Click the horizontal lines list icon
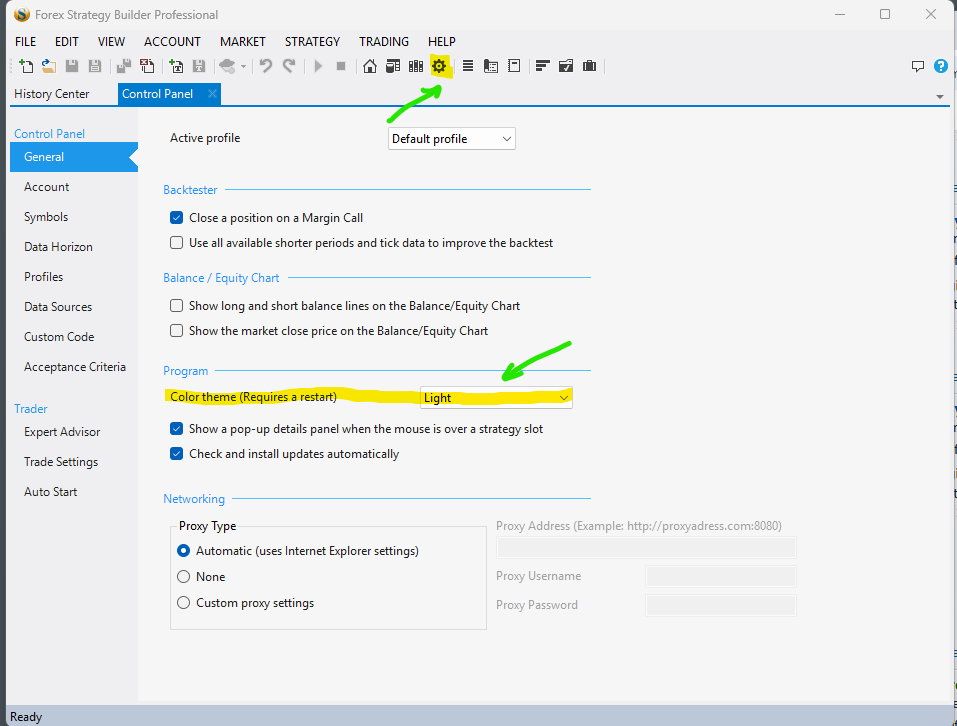957x726 pixels. point(468,66)
